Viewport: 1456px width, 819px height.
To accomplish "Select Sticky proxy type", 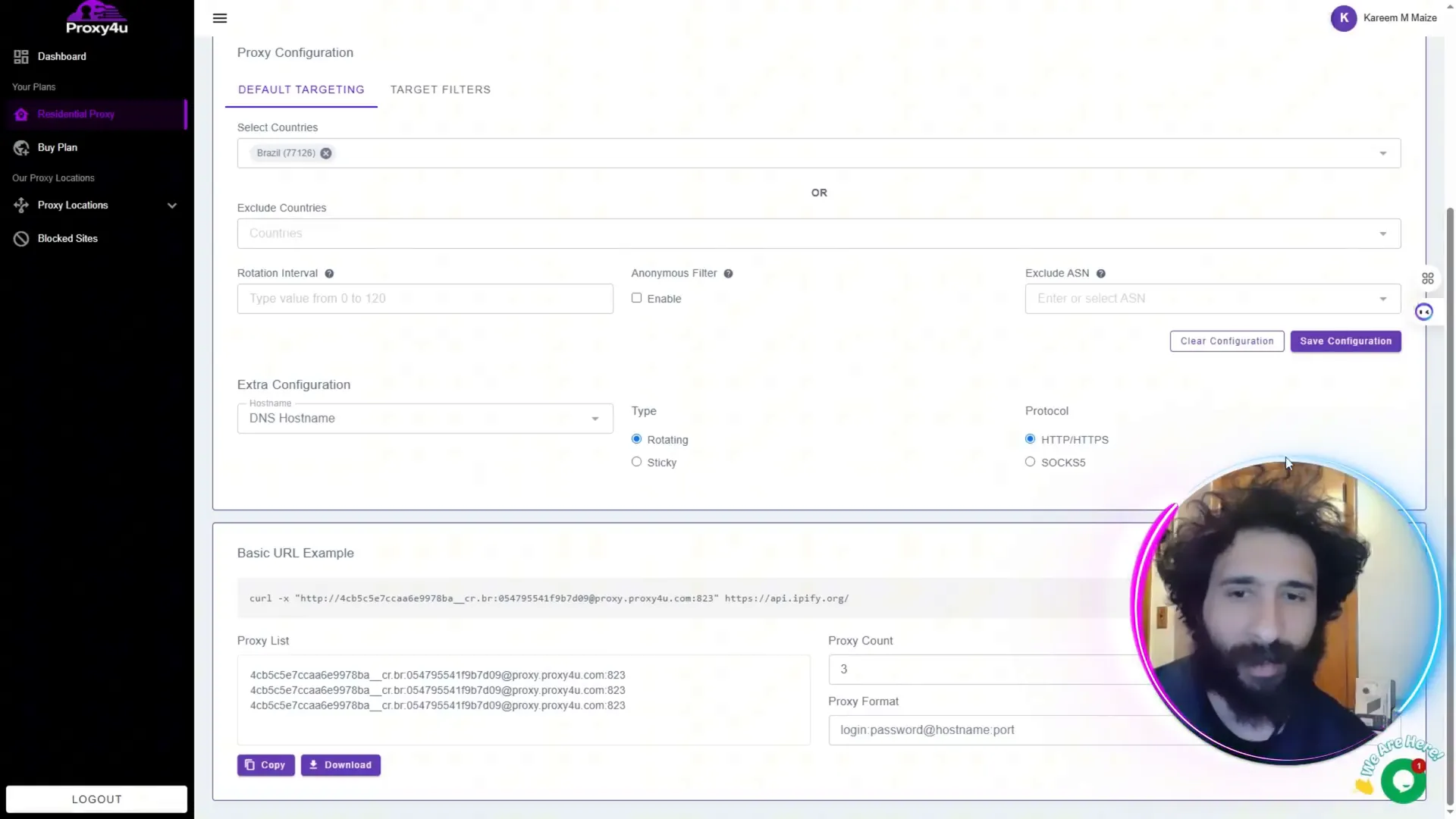I will pyautogui.click(x=636, y=462).
